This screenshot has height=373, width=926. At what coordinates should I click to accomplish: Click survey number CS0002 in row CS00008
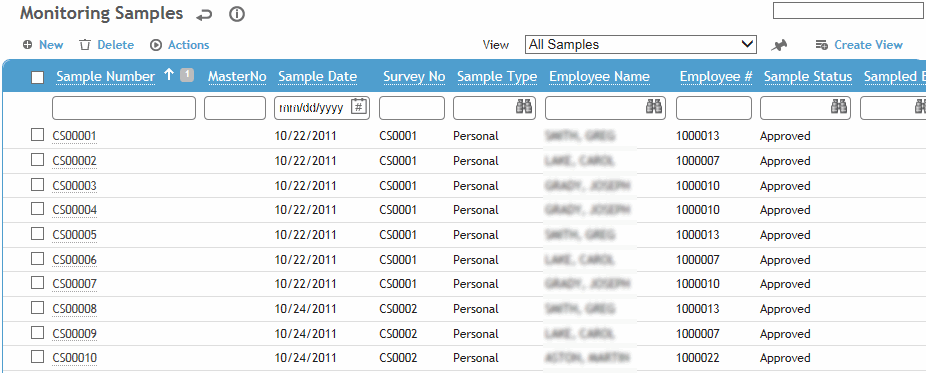point(398,309)
